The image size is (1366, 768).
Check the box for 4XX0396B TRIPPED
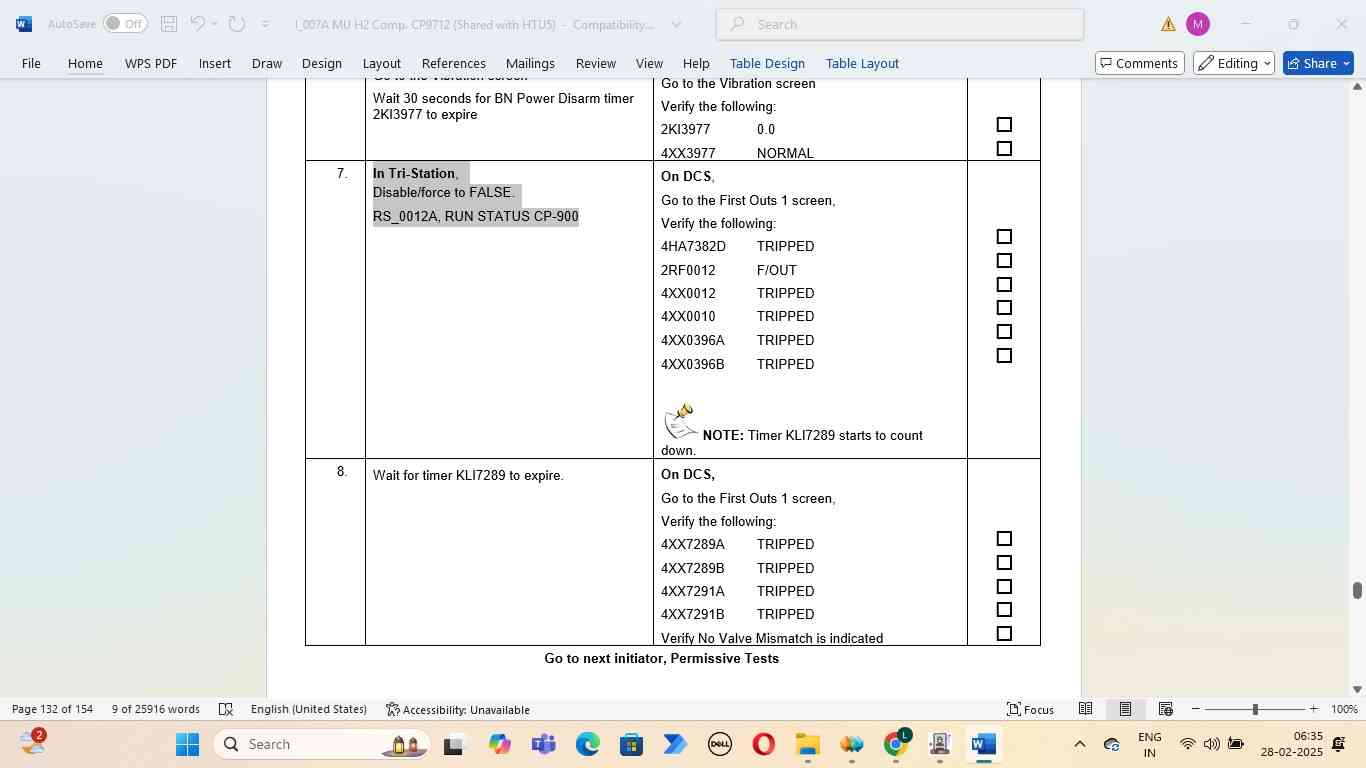(1004, 356)
